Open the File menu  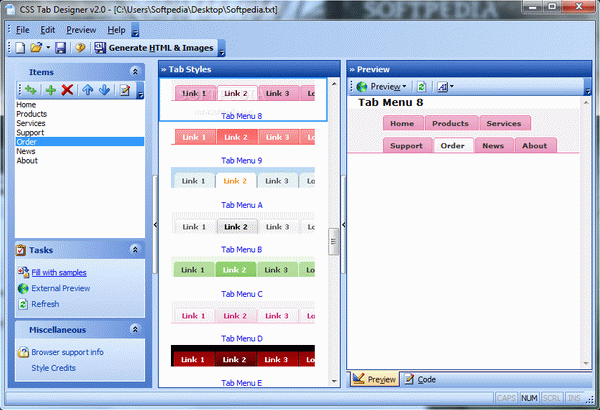click(x=23, y=30)
